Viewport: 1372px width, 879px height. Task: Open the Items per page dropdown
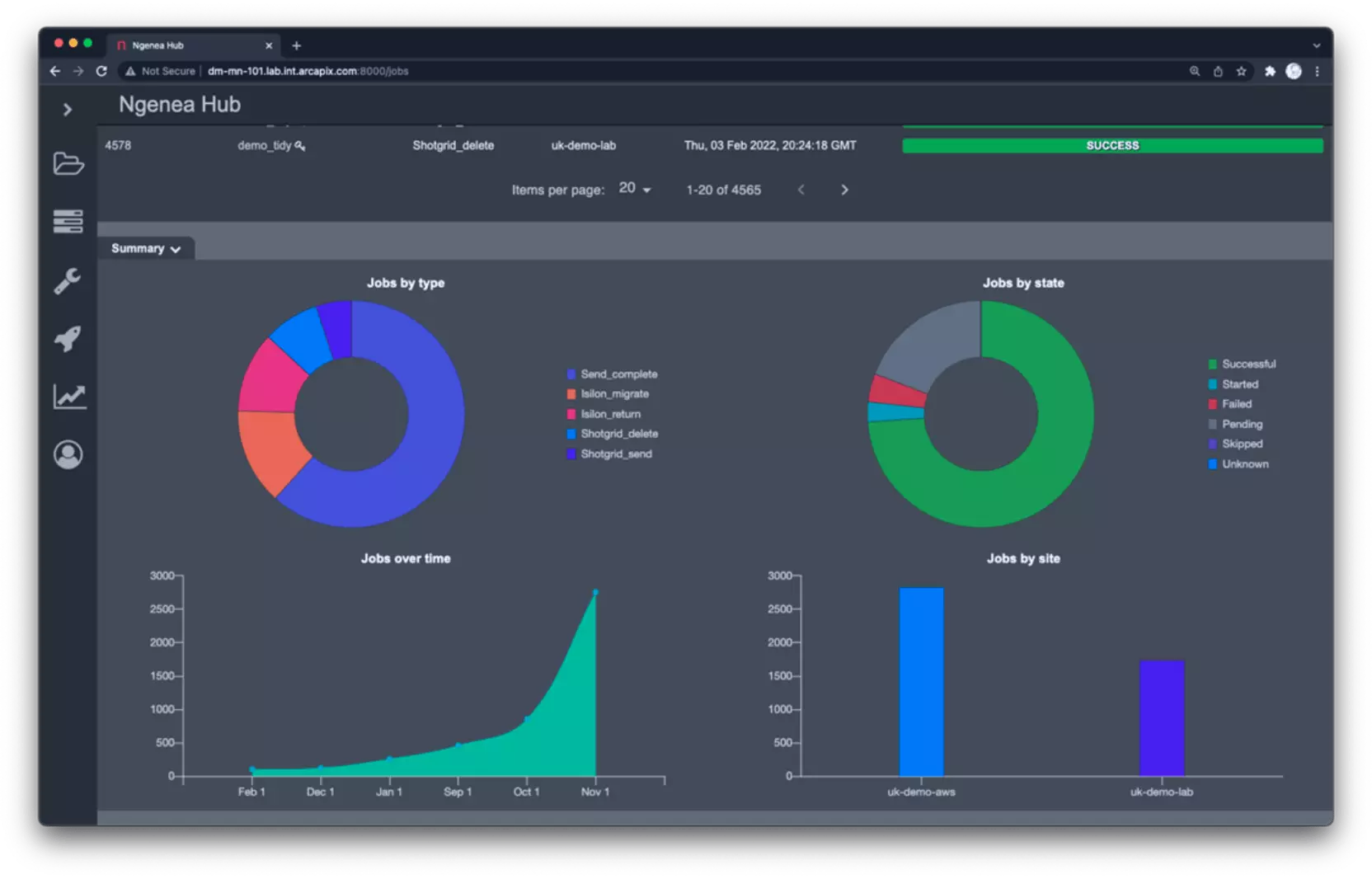click(x=635, y=189)
